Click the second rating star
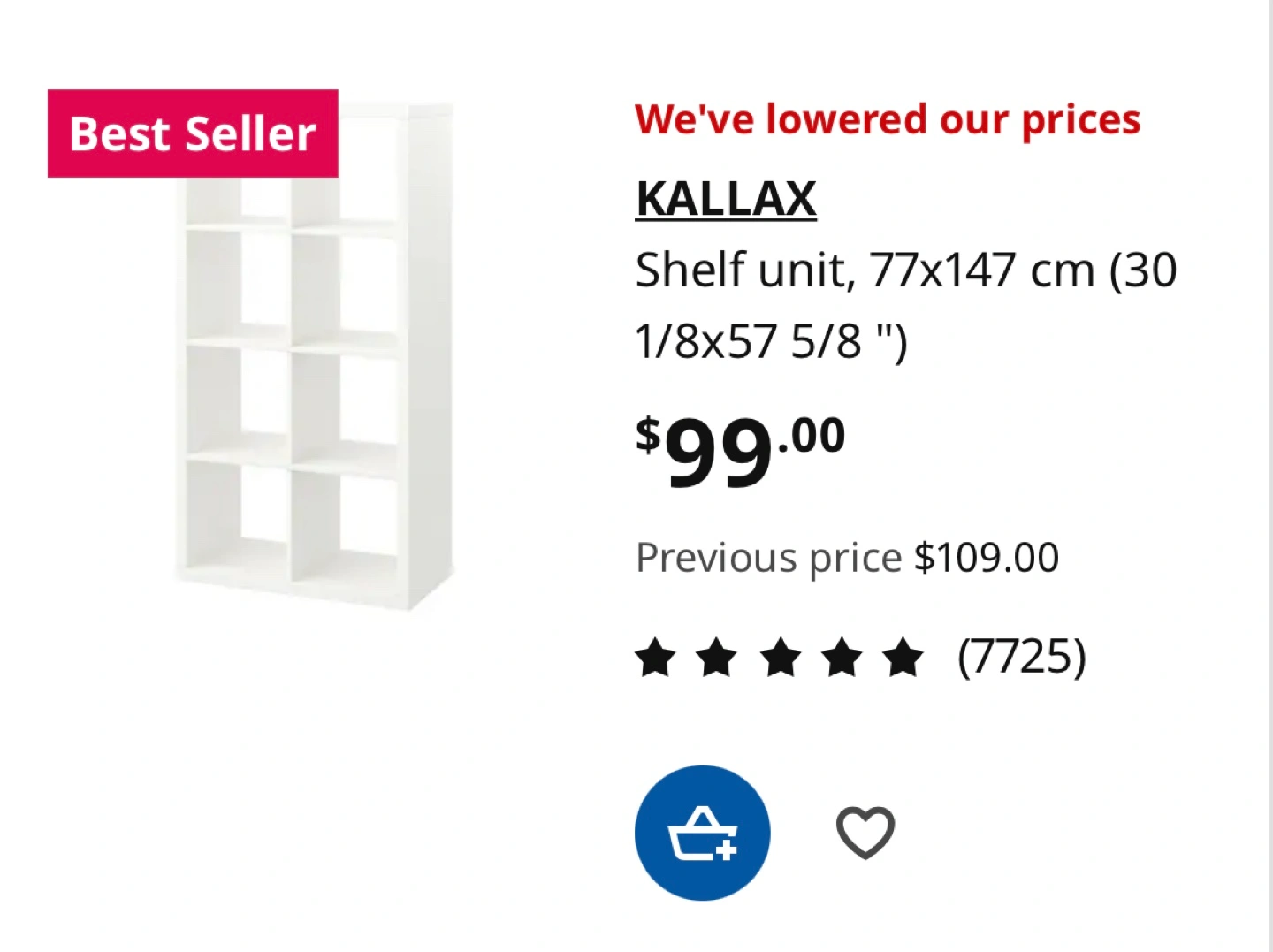Screen dimensions: 1273x952 tap(717, 659)
